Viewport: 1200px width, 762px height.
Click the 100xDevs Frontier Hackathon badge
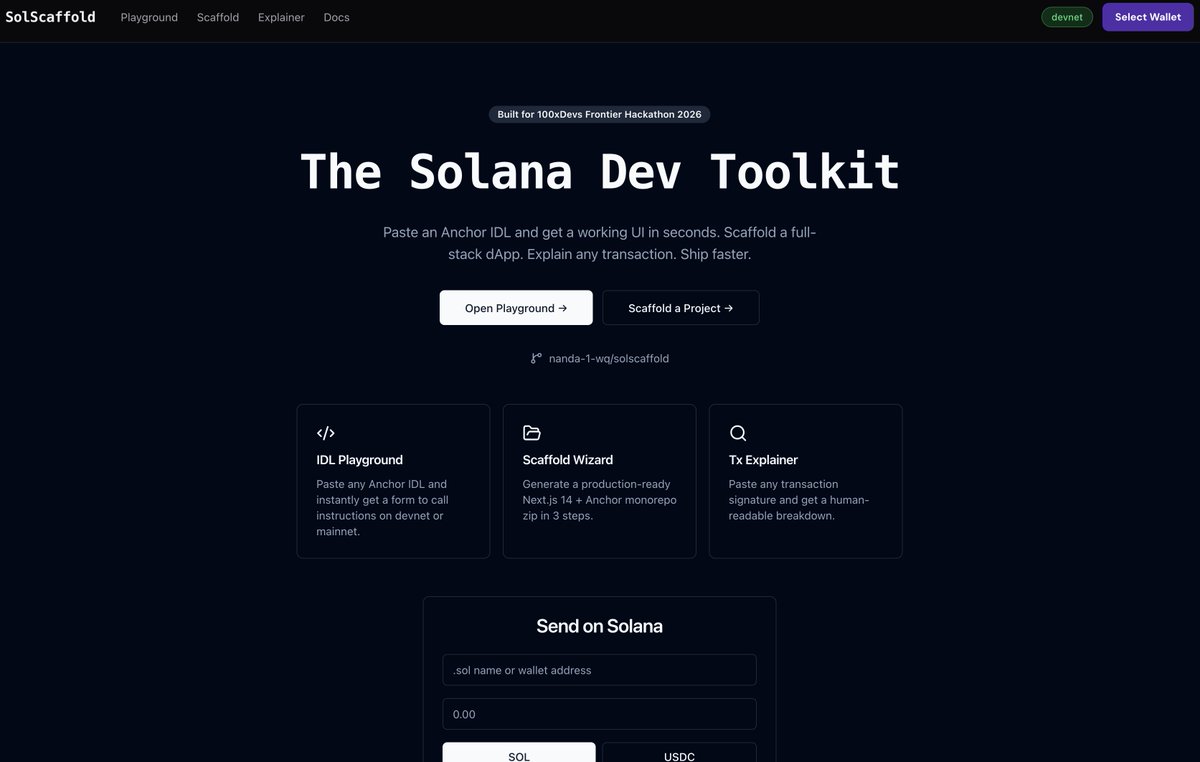(599, 114)
